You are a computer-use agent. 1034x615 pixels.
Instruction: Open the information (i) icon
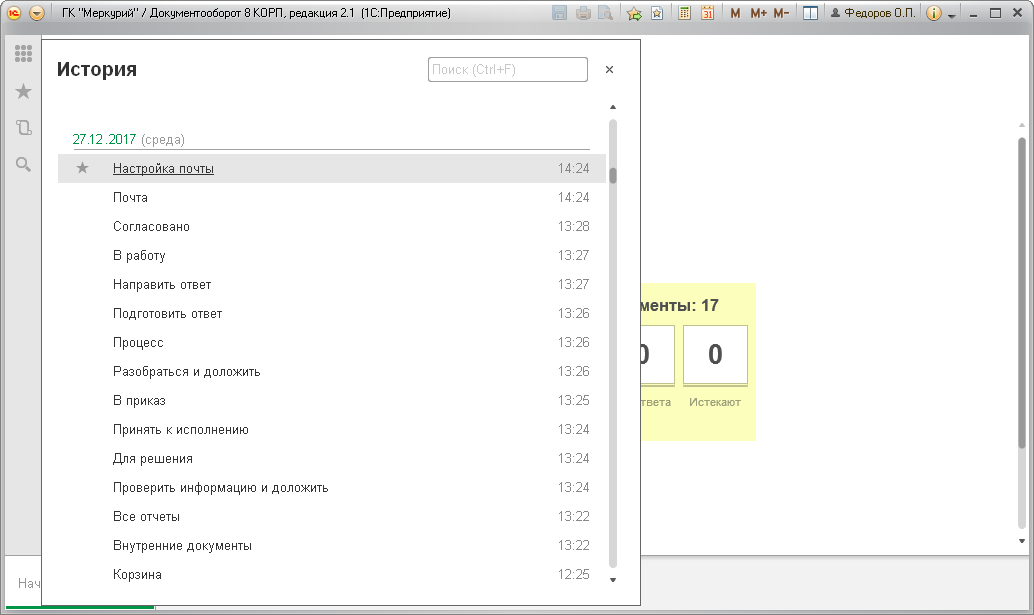click(x=934, y=13)
